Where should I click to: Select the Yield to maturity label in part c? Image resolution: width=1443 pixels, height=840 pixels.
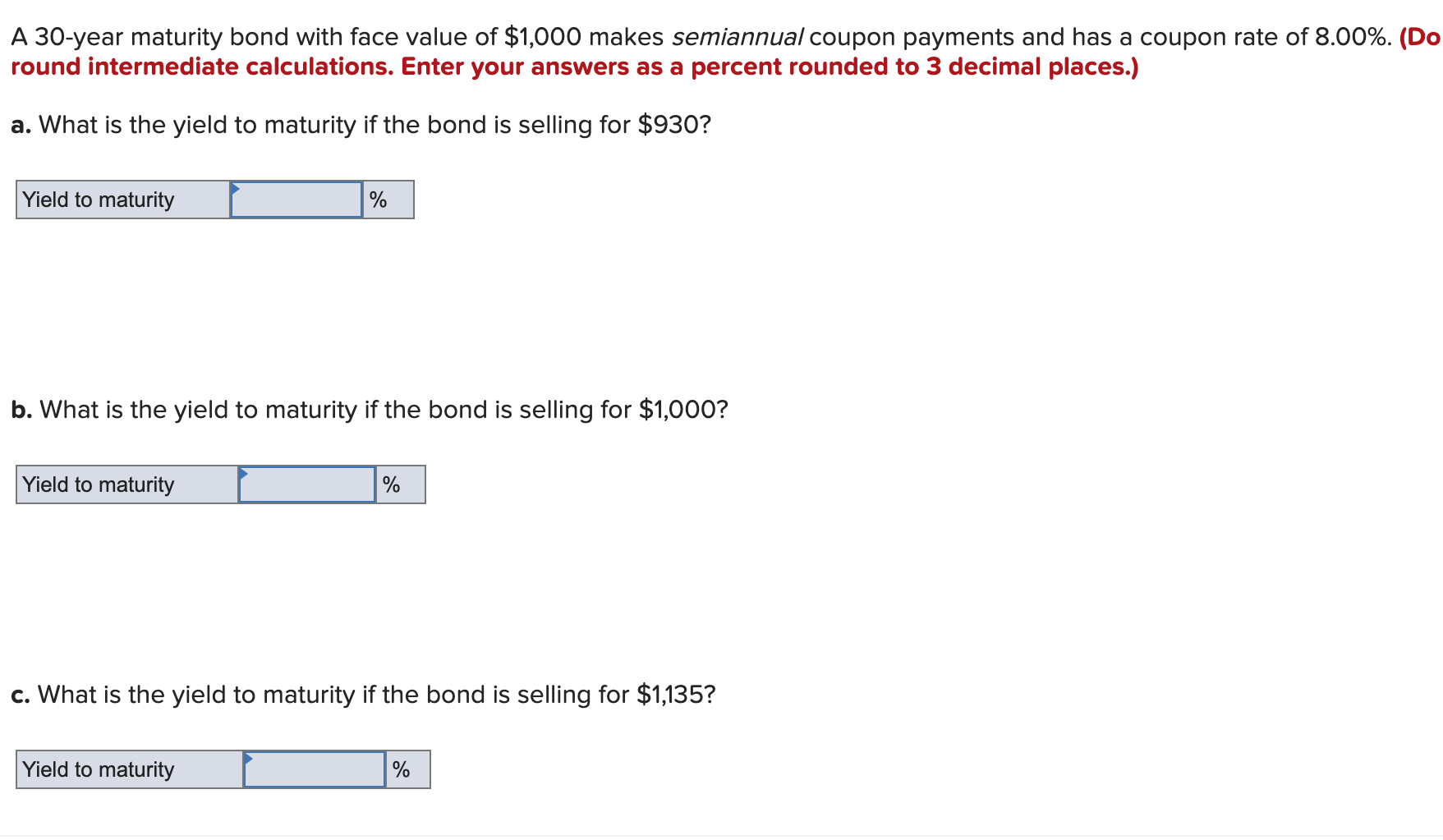click(x=99, y=769)
